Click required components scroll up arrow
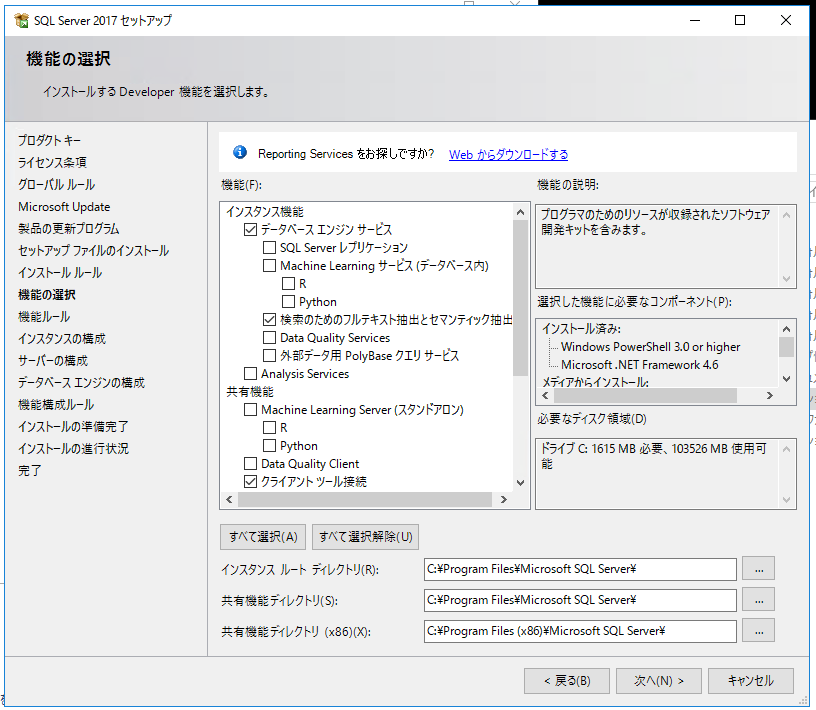The height and width of the screenshot is (710, 816). click(x=786, y=329)
